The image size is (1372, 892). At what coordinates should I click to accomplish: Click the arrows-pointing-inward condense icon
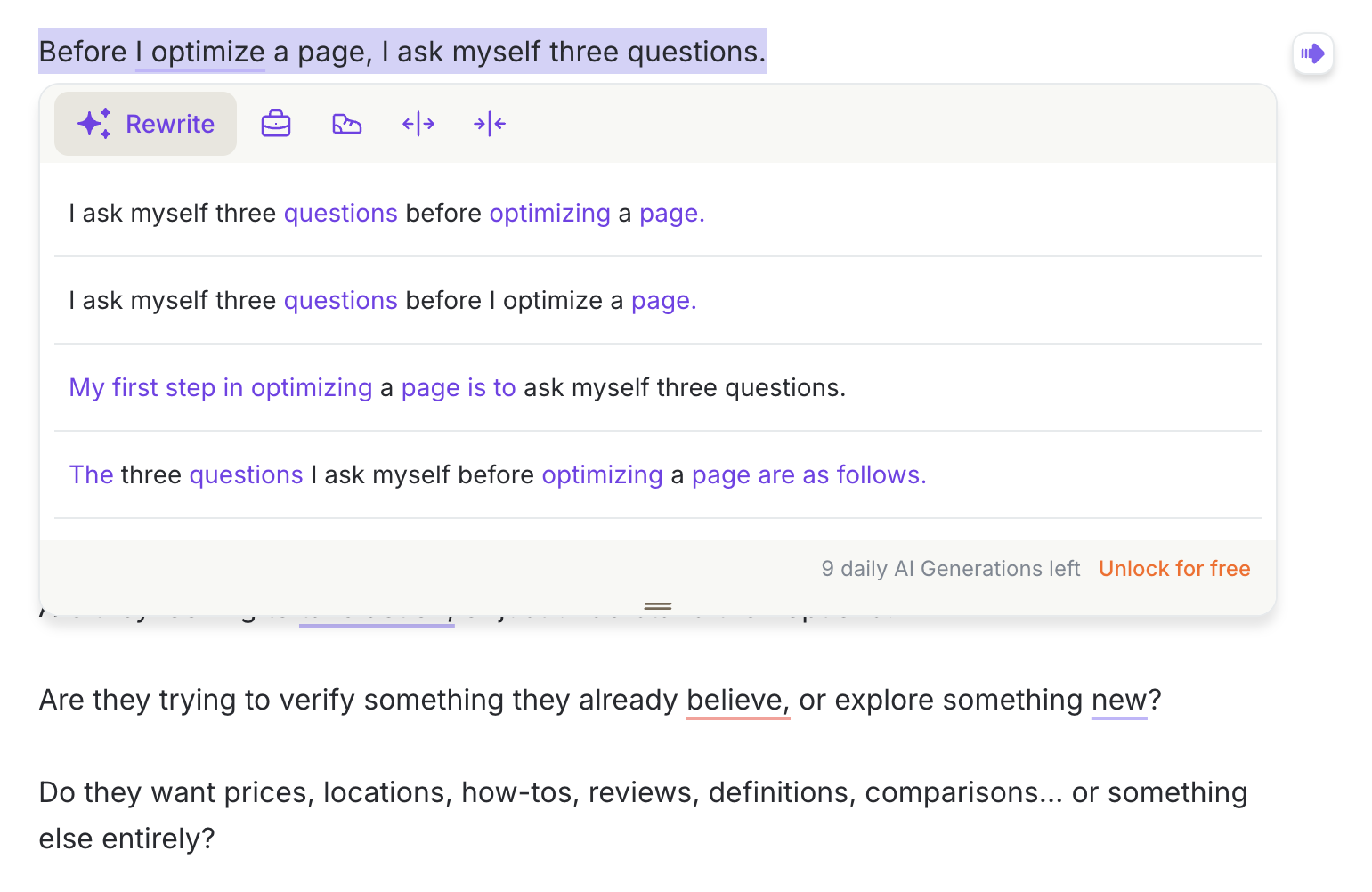click(x=490, y=124)
